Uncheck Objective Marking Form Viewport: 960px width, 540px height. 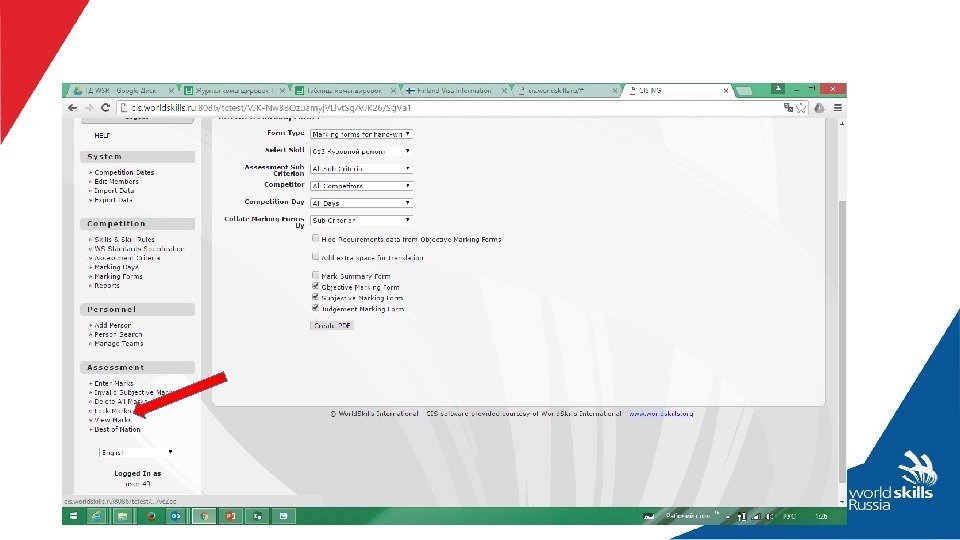pos(315,286)
